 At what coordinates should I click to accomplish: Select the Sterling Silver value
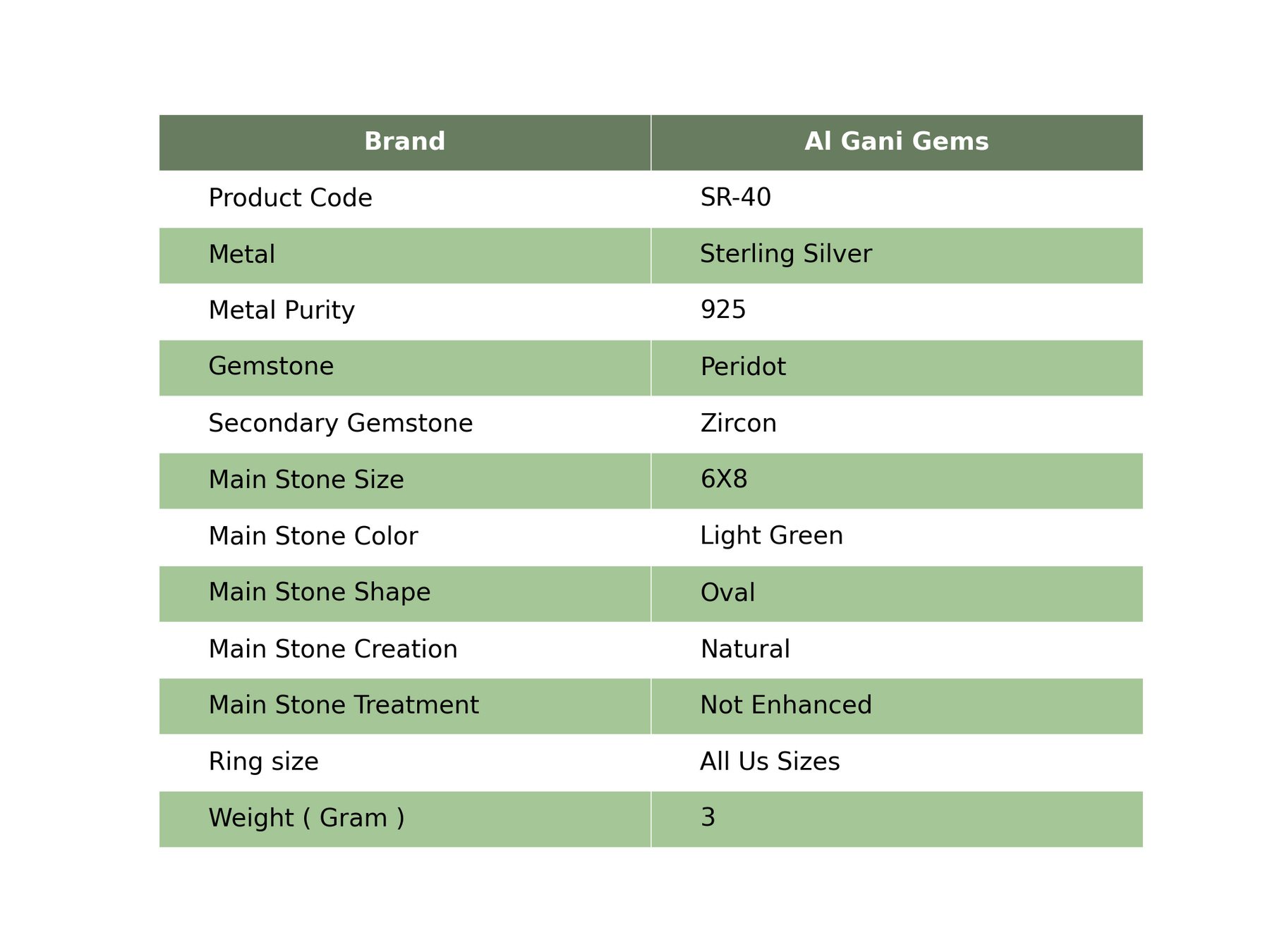tap(786, 255)
